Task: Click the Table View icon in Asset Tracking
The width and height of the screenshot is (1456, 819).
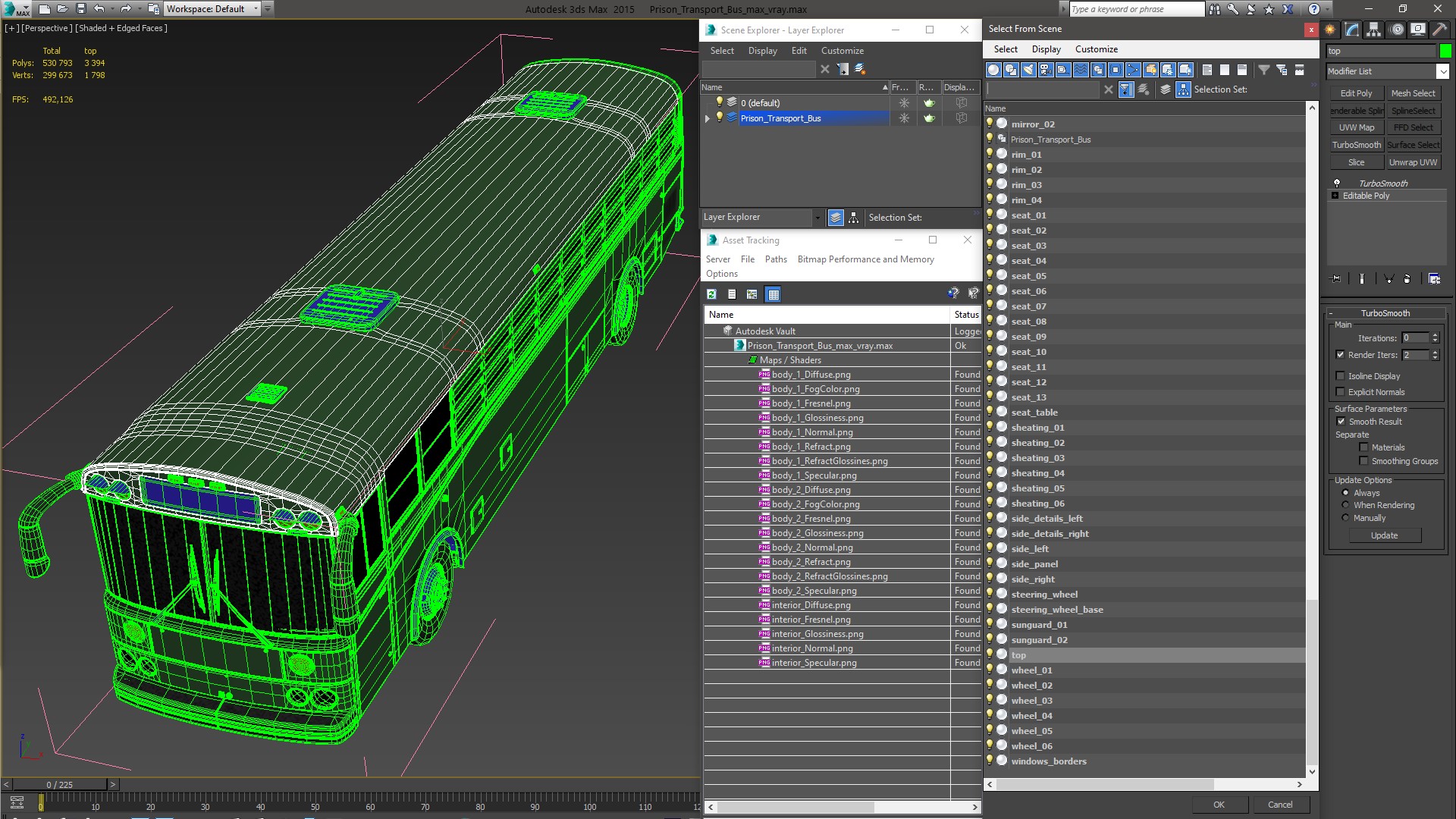Action: [773, 294]
